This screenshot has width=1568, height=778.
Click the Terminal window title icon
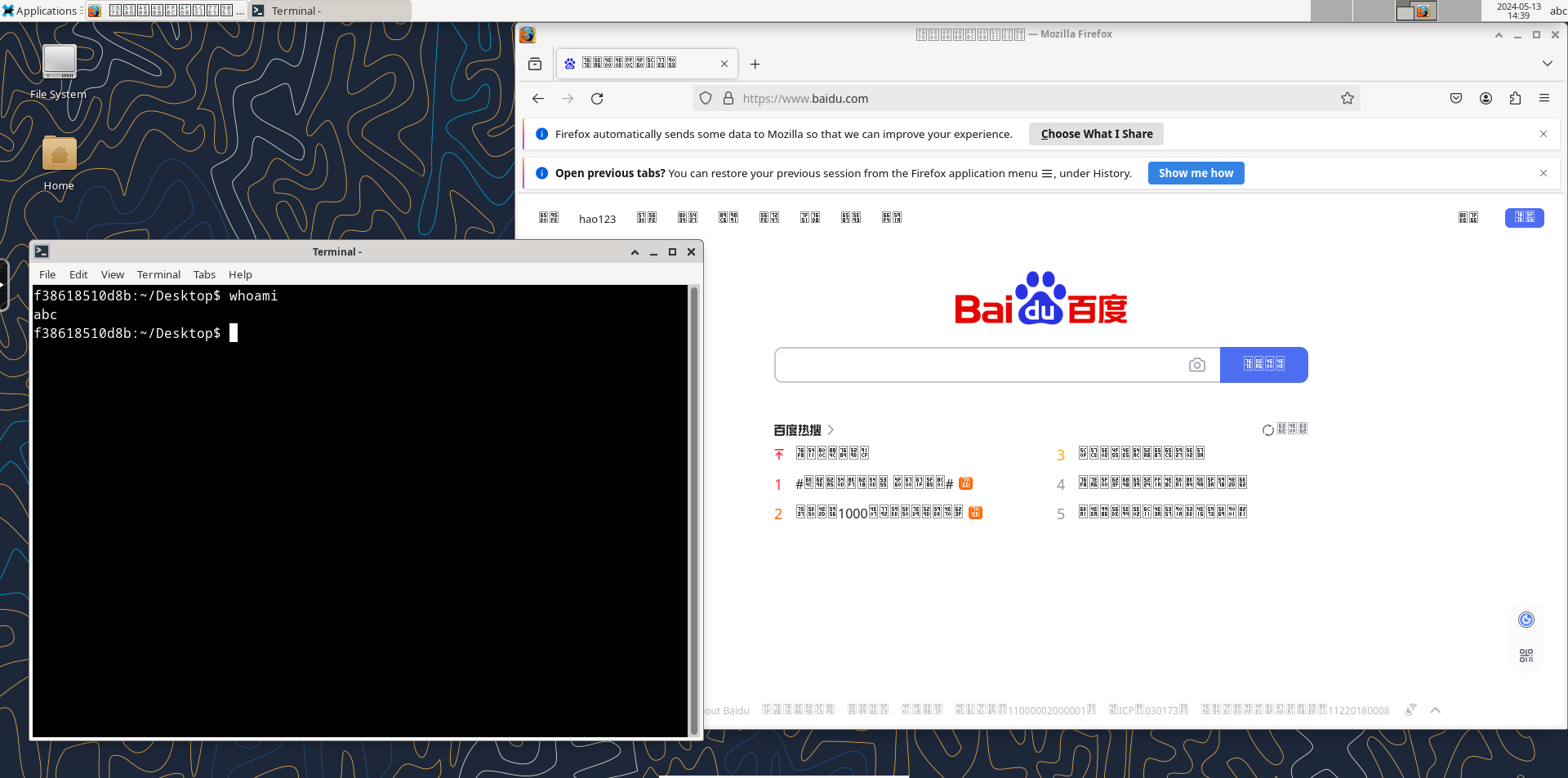pyautogui.click(x=42, y=251)
